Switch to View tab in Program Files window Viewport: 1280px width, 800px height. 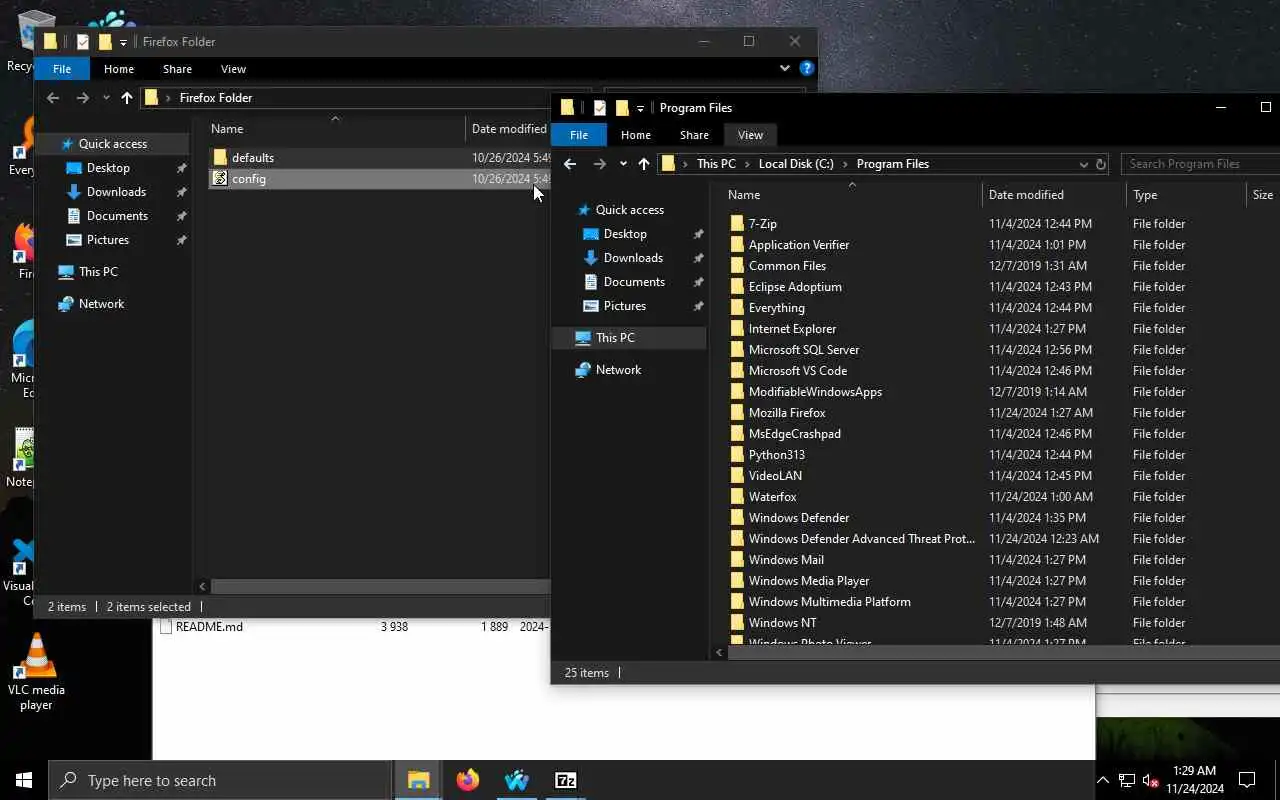[750, 135]
